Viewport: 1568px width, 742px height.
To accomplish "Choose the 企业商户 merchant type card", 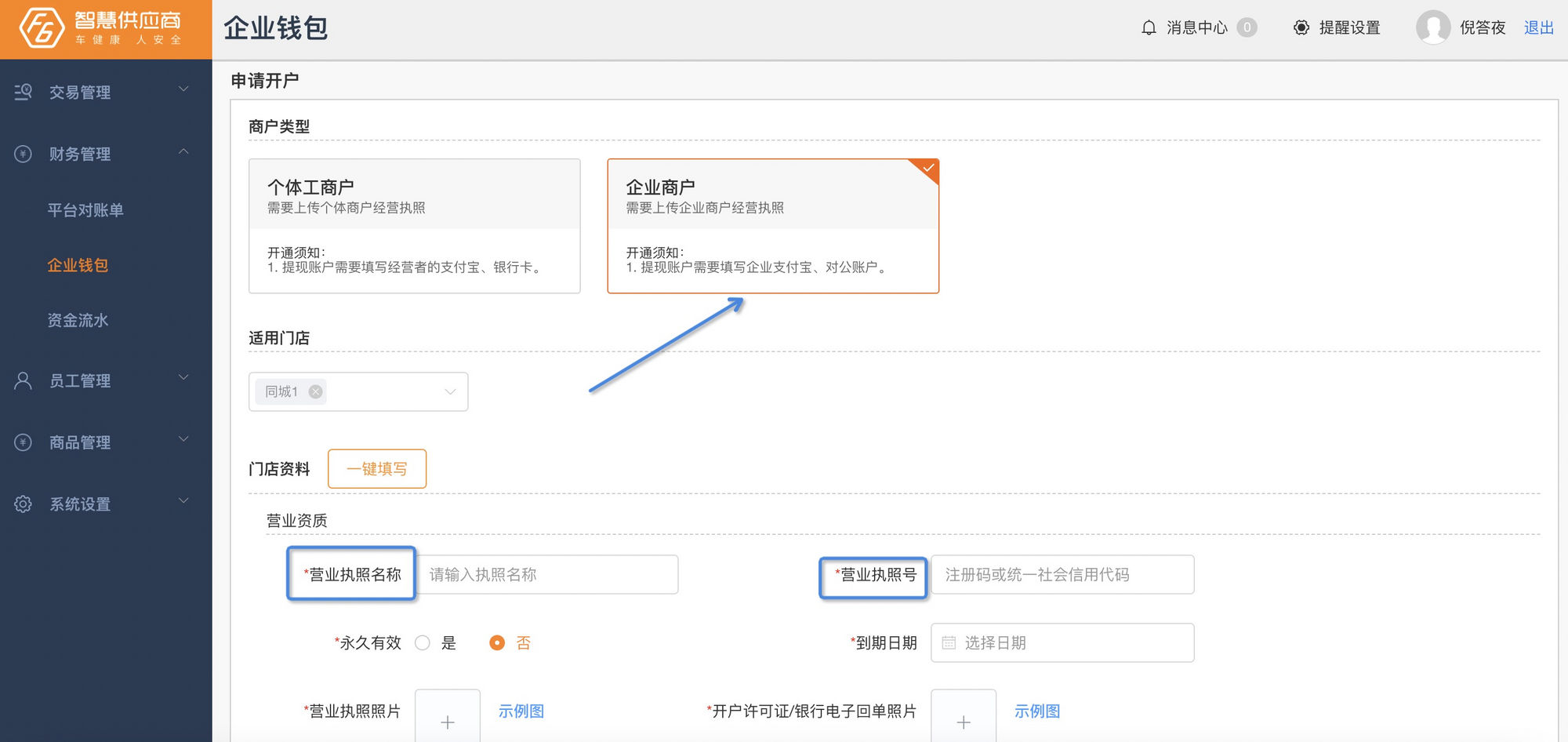I will click(773, 226).
